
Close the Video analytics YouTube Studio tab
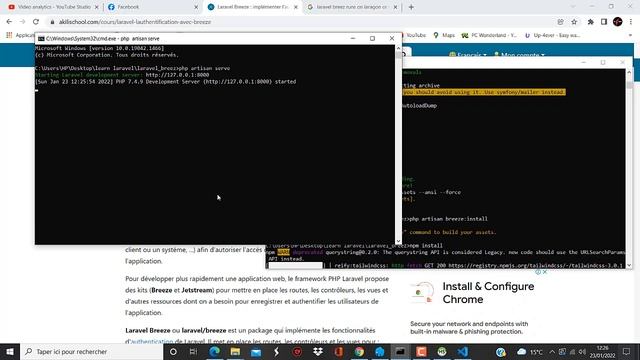click(96, 7)
